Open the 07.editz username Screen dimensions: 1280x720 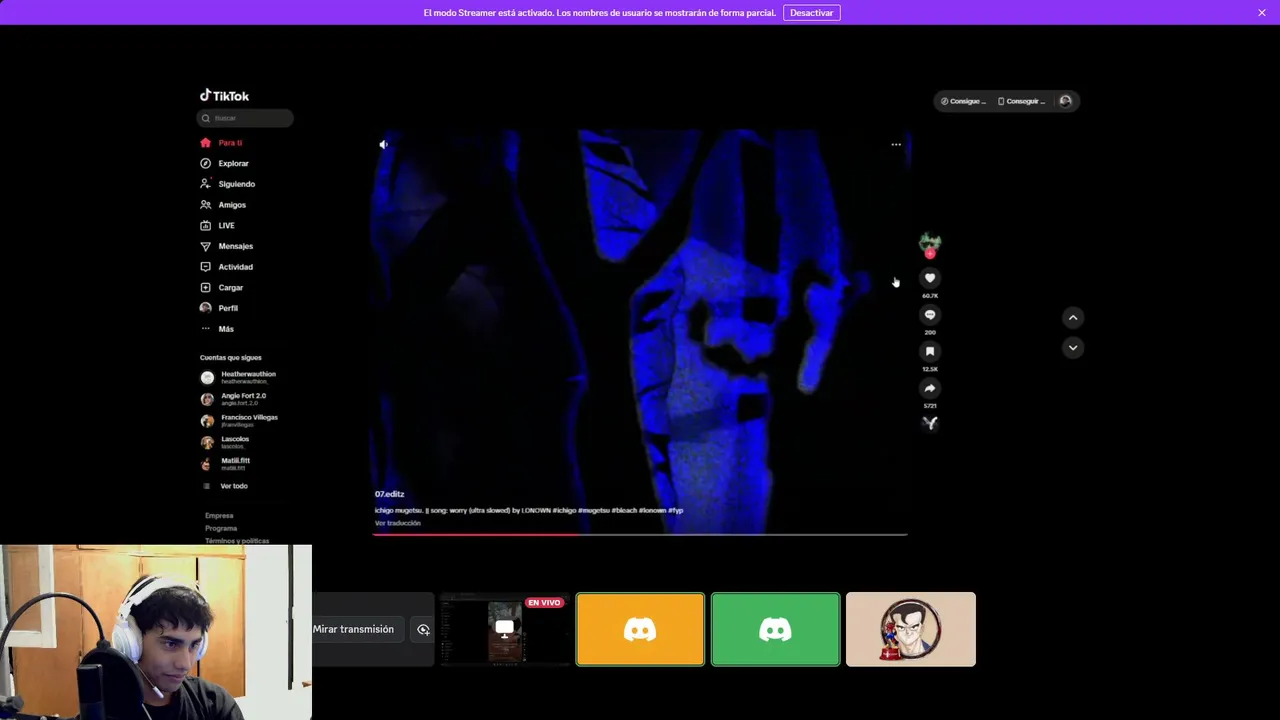[389, 494]
